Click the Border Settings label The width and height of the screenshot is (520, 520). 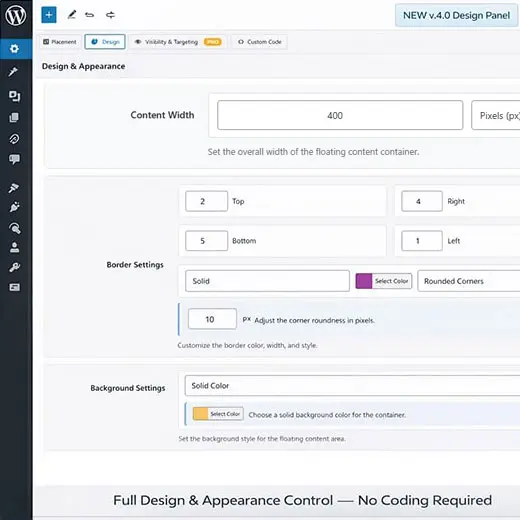(135, 265)
